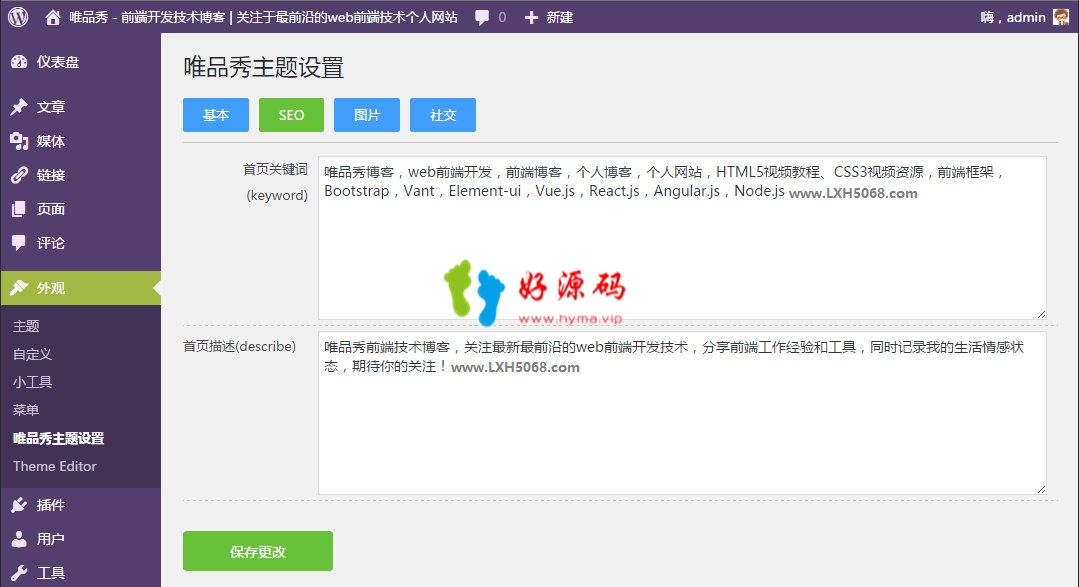The width and height of the screenshot is (1079, 587).
Task: Select the 外观 menu item
Action: (x=81, y=288)
